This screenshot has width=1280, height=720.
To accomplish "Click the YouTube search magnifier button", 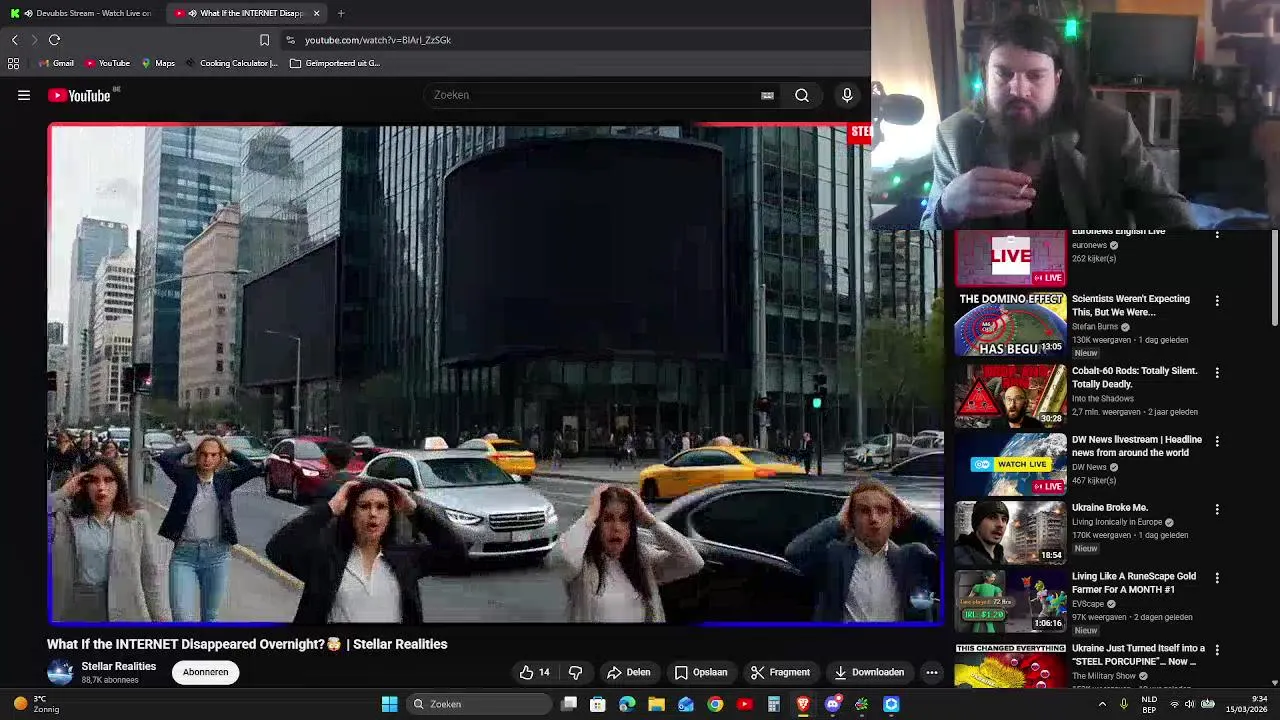I will (x=802, y=95).
